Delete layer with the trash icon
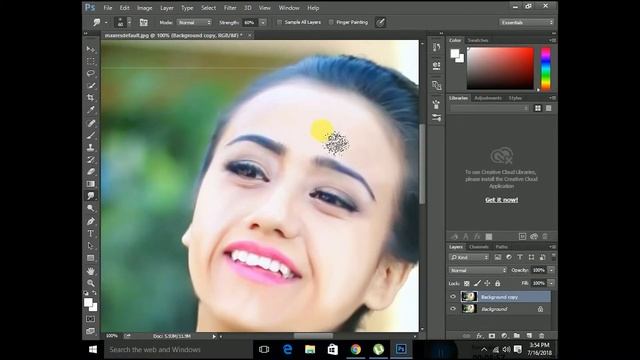Screen dimensions: 640x360 [x=541, y=336]
